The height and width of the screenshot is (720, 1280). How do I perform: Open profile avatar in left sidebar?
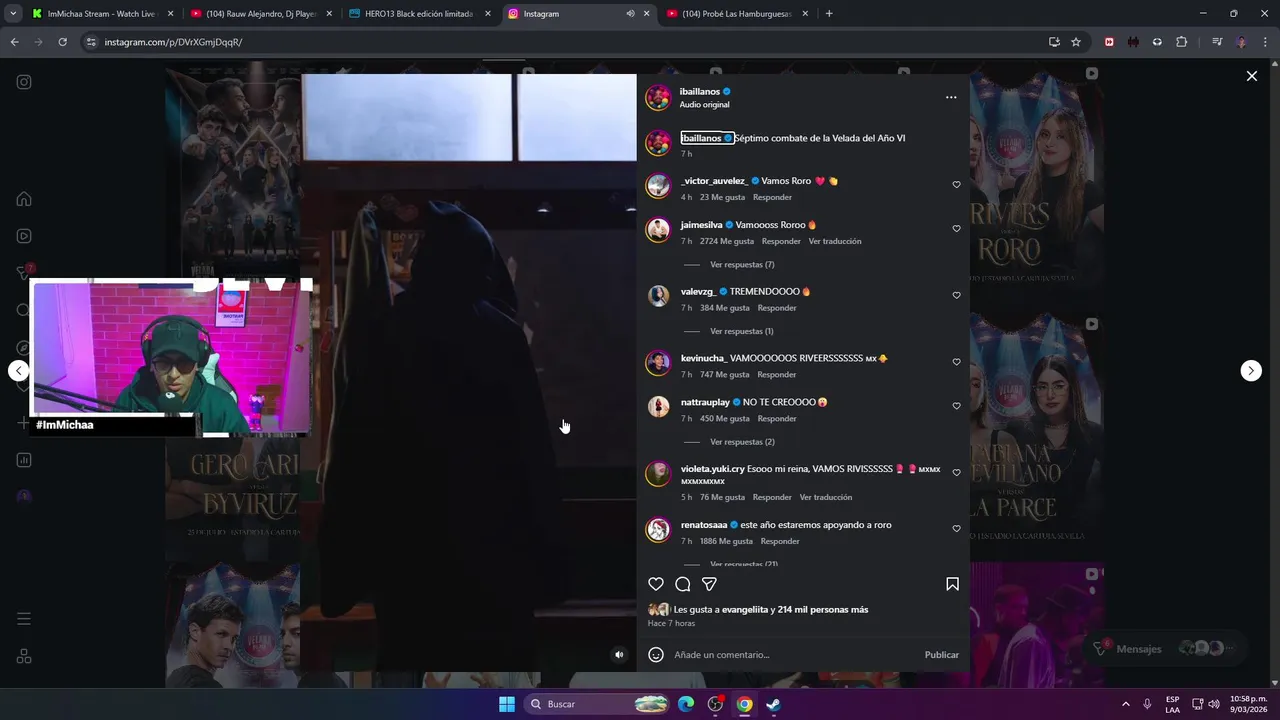point(24,497)
